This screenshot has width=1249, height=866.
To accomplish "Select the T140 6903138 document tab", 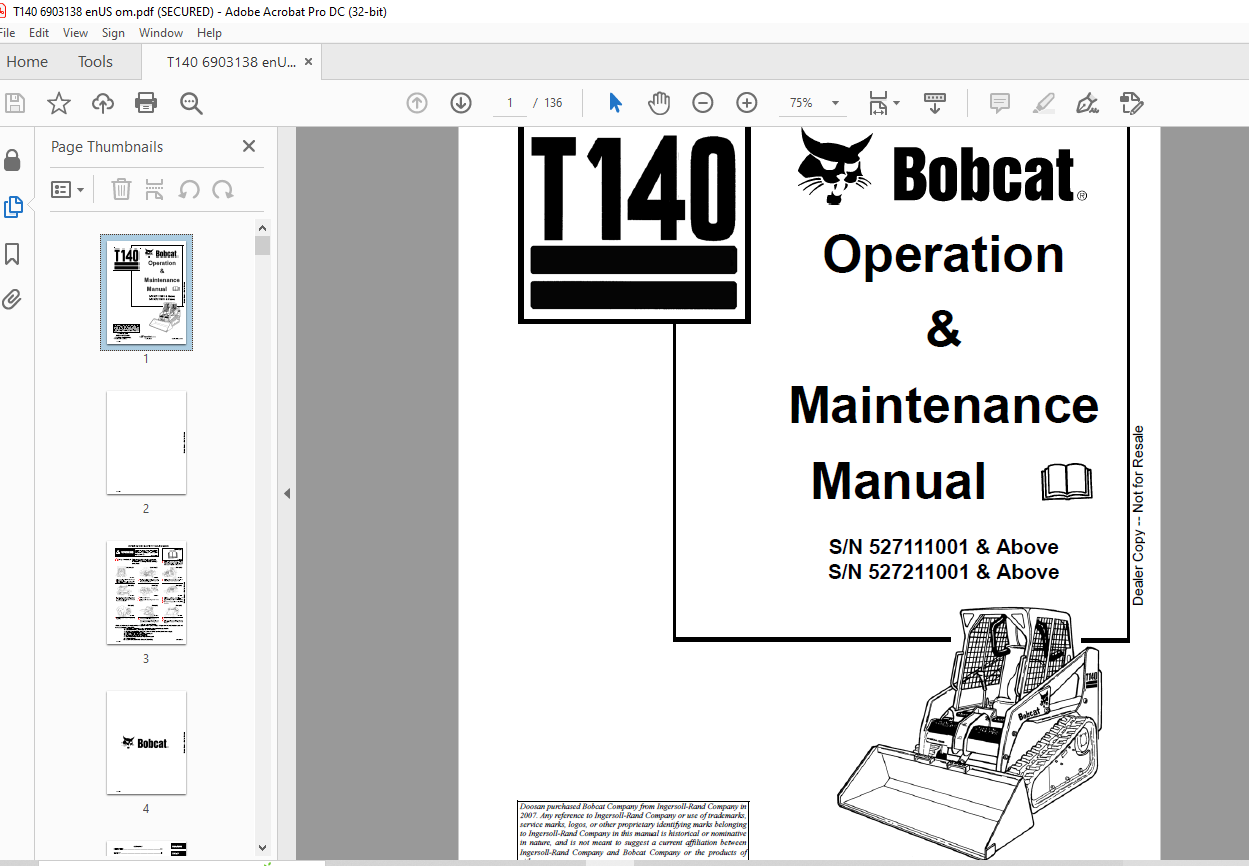I will 231,62.
